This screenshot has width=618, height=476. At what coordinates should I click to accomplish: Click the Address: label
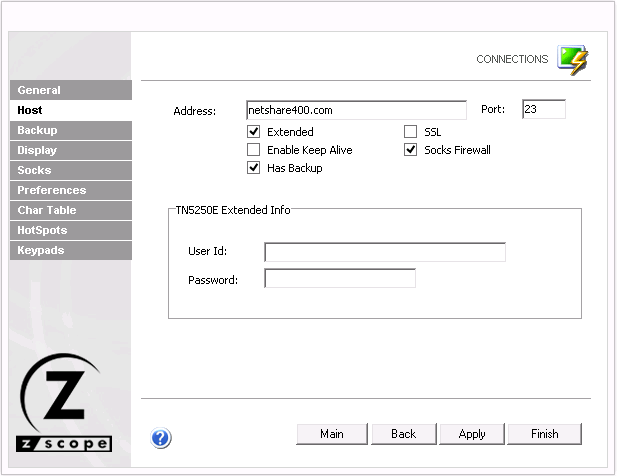tap(195, 111)
